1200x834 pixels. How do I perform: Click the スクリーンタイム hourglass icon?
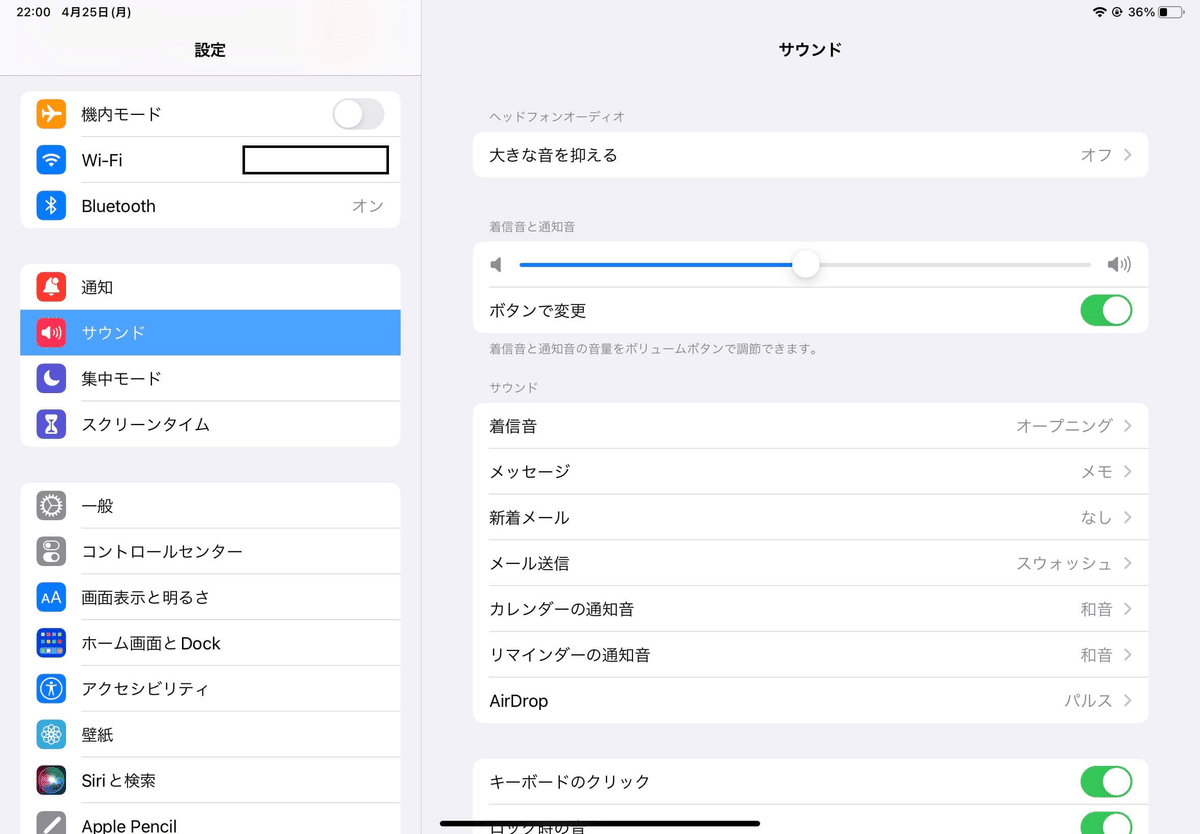51,424
